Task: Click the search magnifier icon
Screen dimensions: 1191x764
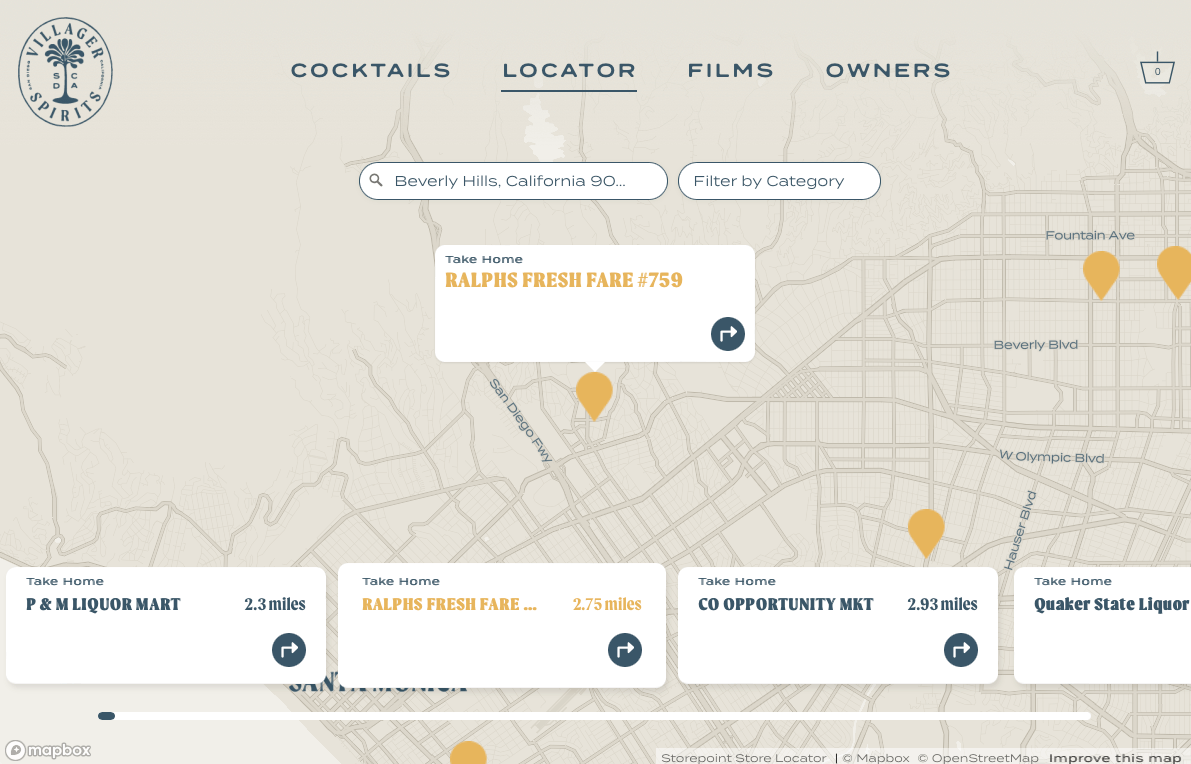Action: point(376,181)
